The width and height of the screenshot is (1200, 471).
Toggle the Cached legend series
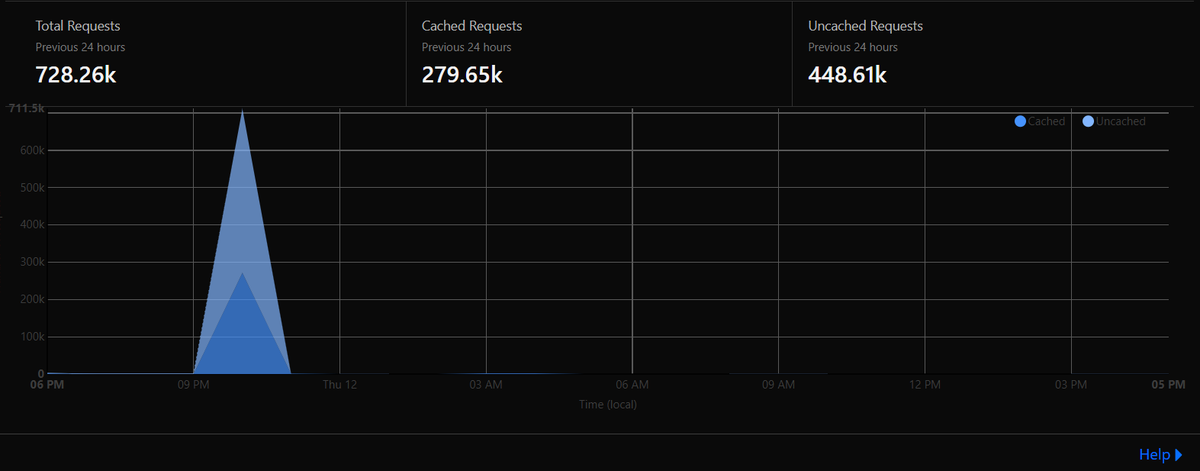point(1040,121)
